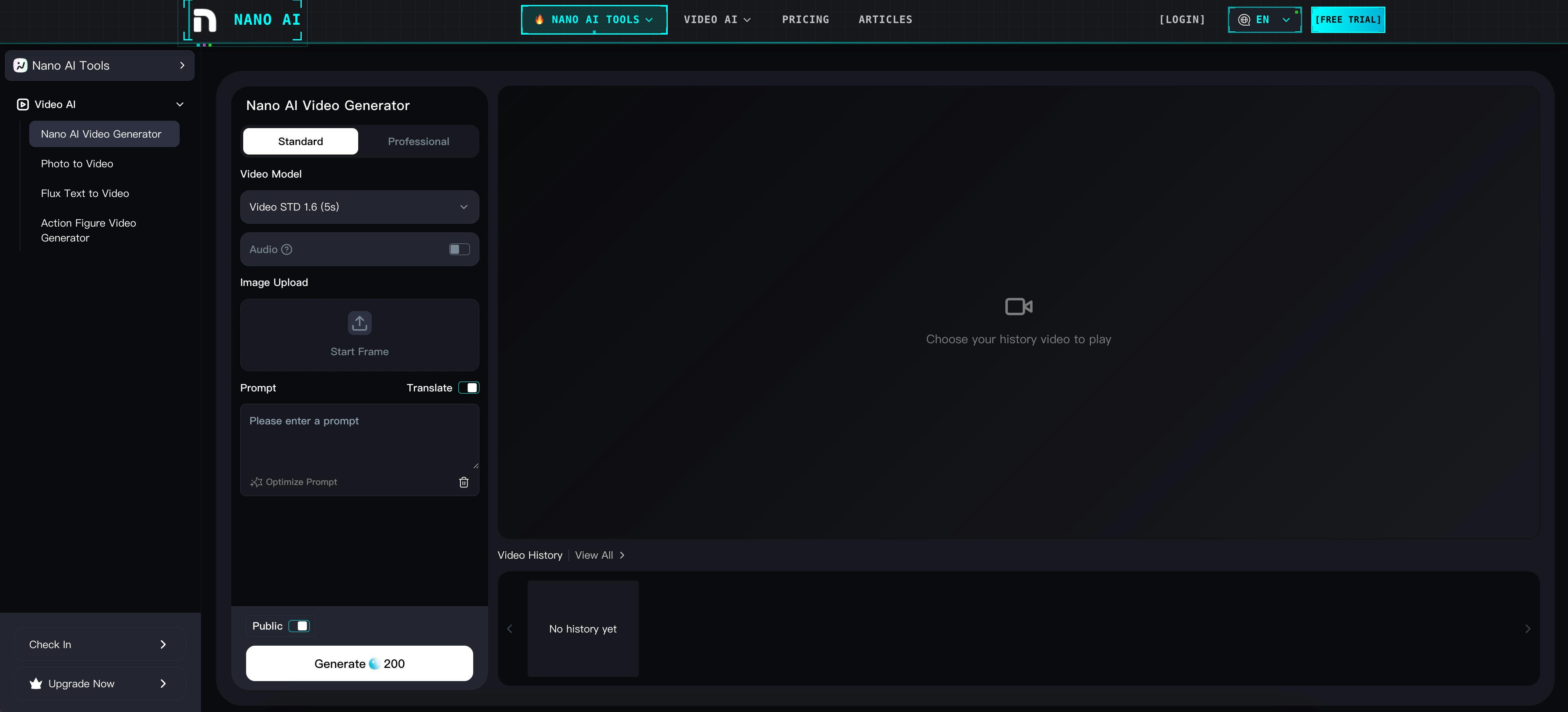The image size is (1568, 712).
Task: Clear the prompt with the trash icon
Action: click(x=465, y=481)
